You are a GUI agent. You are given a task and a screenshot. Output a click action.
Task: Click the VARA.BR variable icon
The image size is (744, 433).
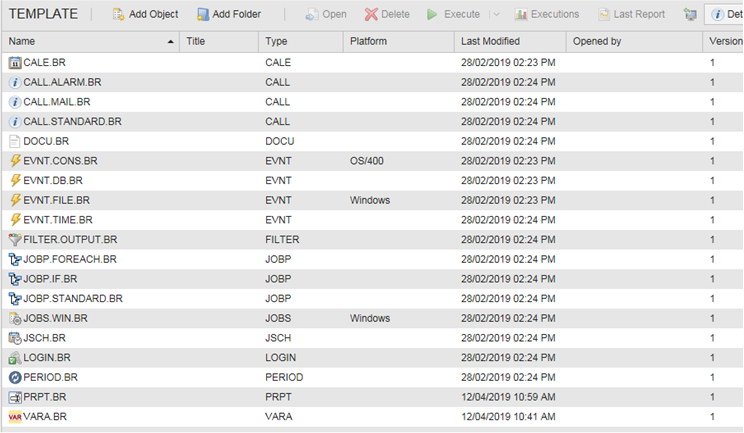click(15, 417)
